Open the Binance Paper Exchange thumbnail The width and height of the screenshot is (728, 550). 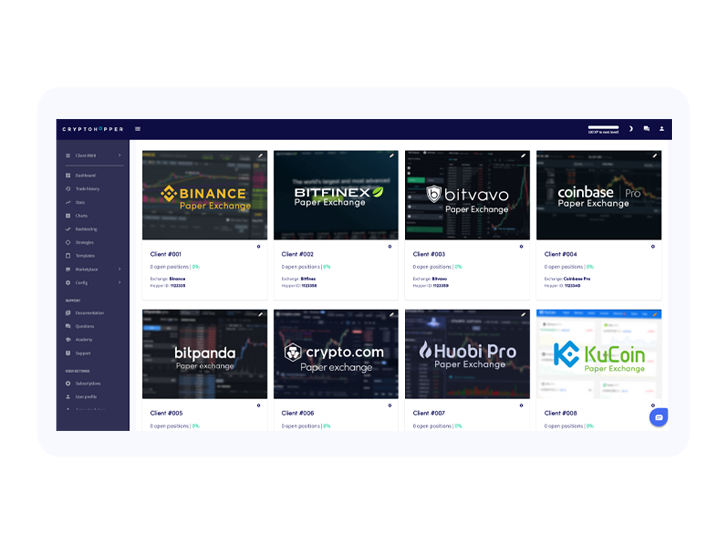click(205, 195)
